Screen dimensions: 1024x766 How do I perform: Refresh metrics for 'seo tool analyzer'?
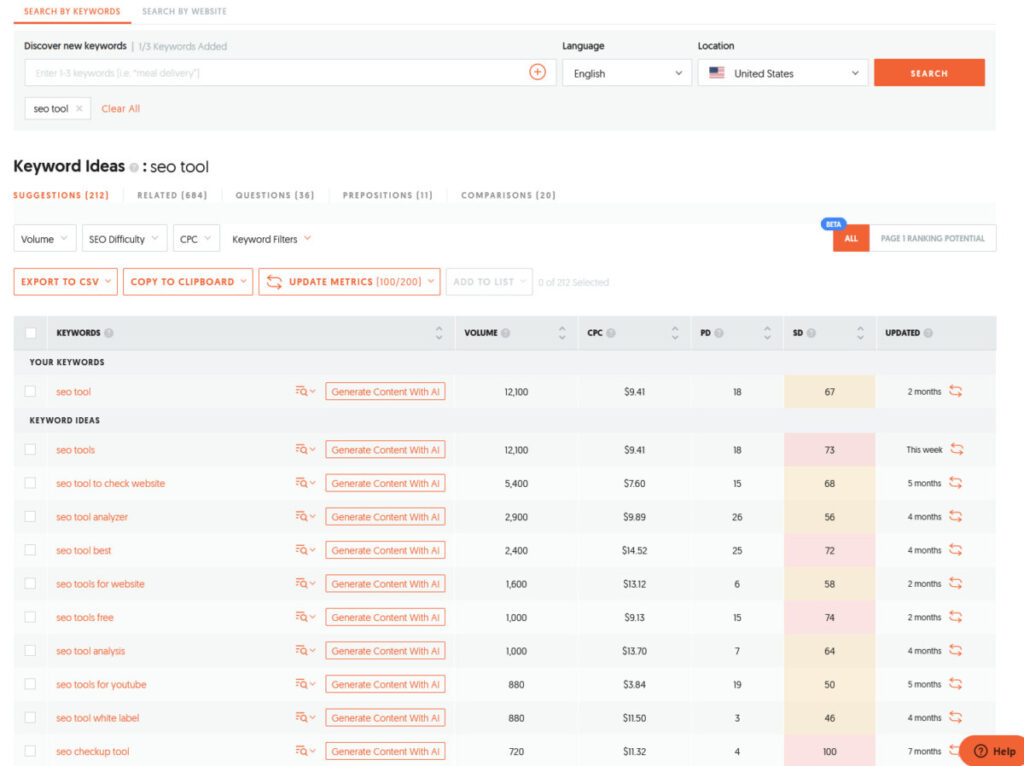955,517
